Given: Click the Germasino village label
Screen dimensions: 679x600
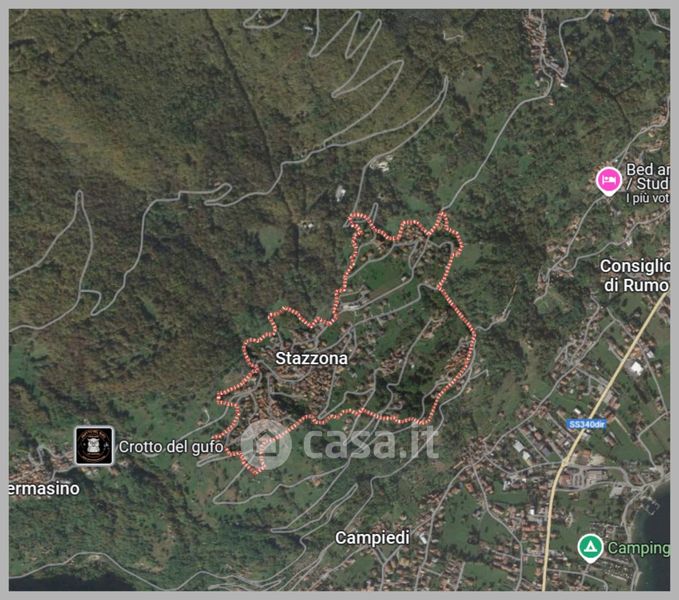Looking at the screenshot, I should click(x=44, y=489).
